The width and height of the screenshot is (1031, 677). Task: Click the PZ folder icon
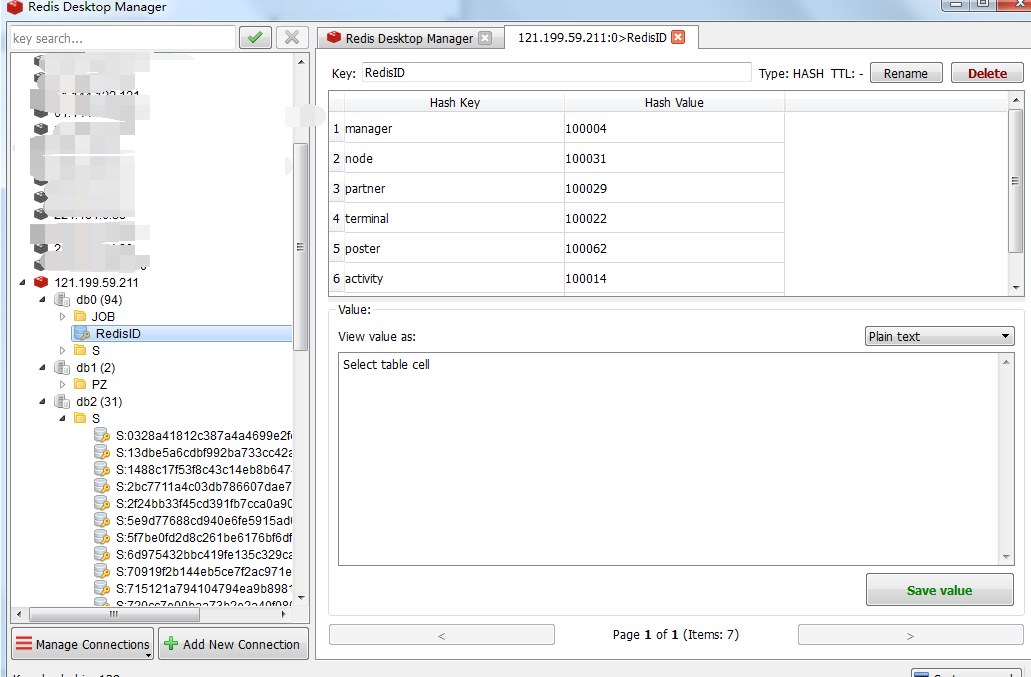pyautogui.click(x=80, y=384)
